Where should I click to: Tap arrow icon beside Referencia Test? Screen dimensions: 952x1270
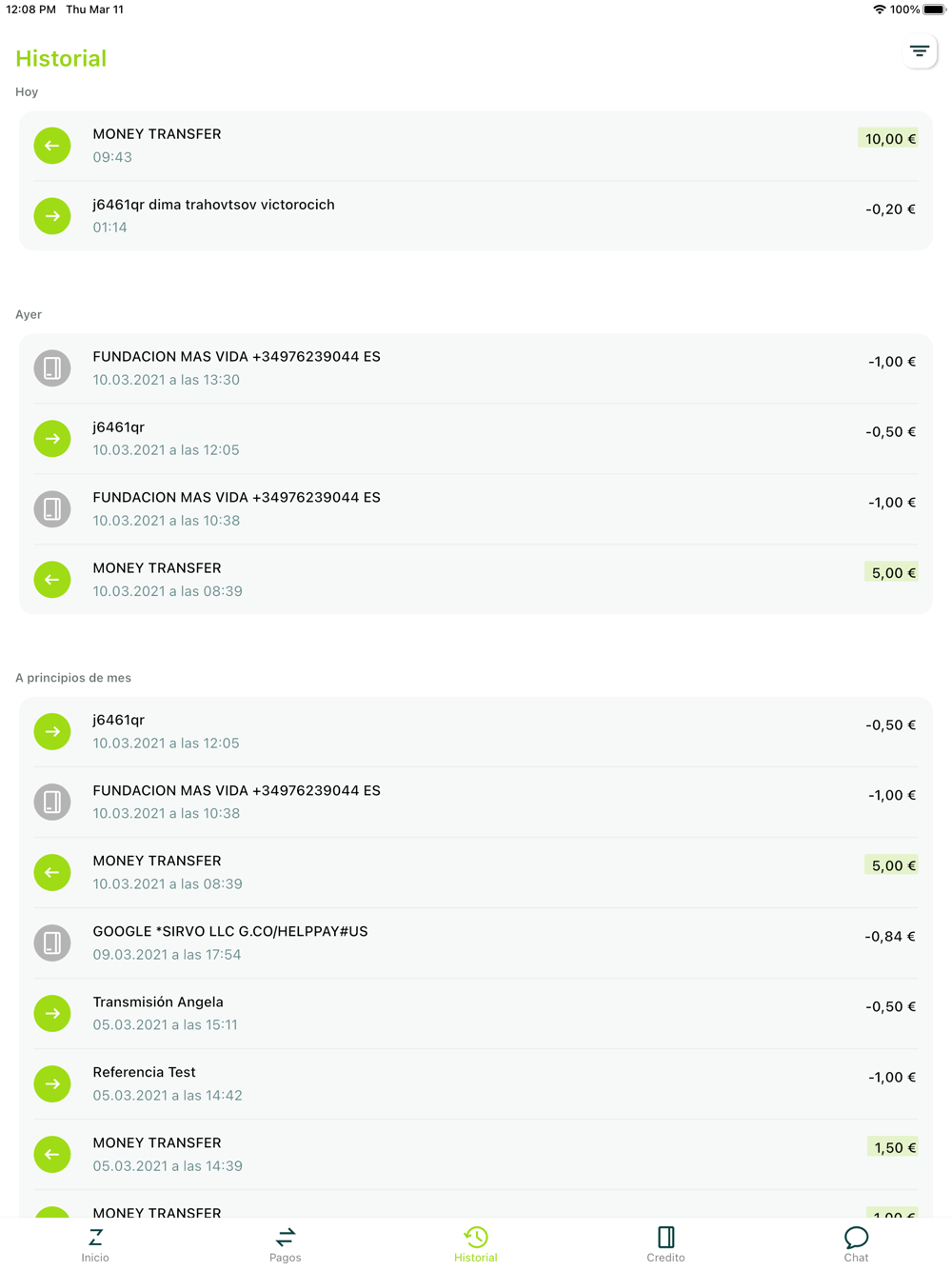click(x=52, y=1083)
